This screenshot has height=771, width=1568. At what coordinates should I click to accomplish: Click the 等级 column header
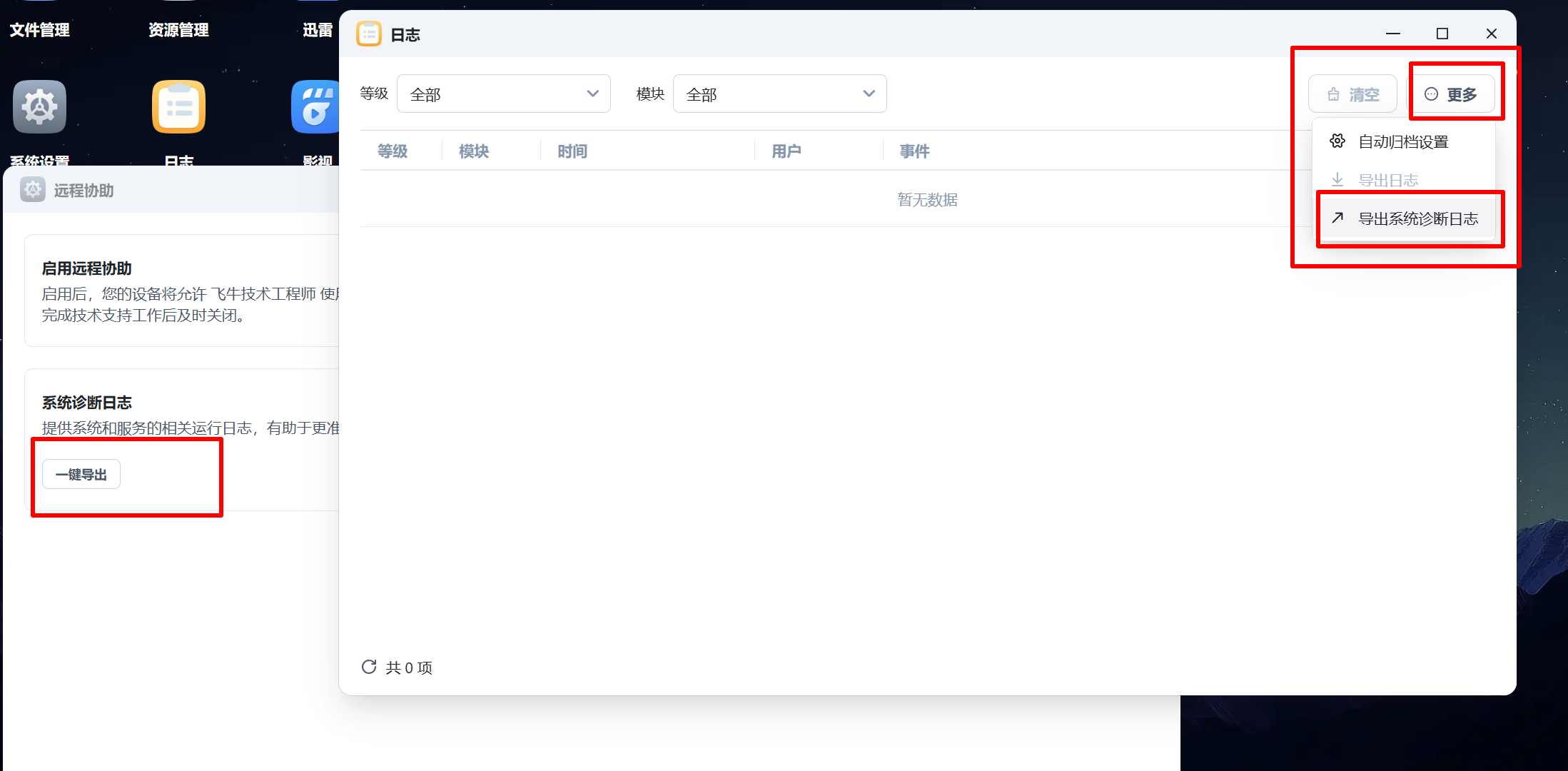(393, 151)
